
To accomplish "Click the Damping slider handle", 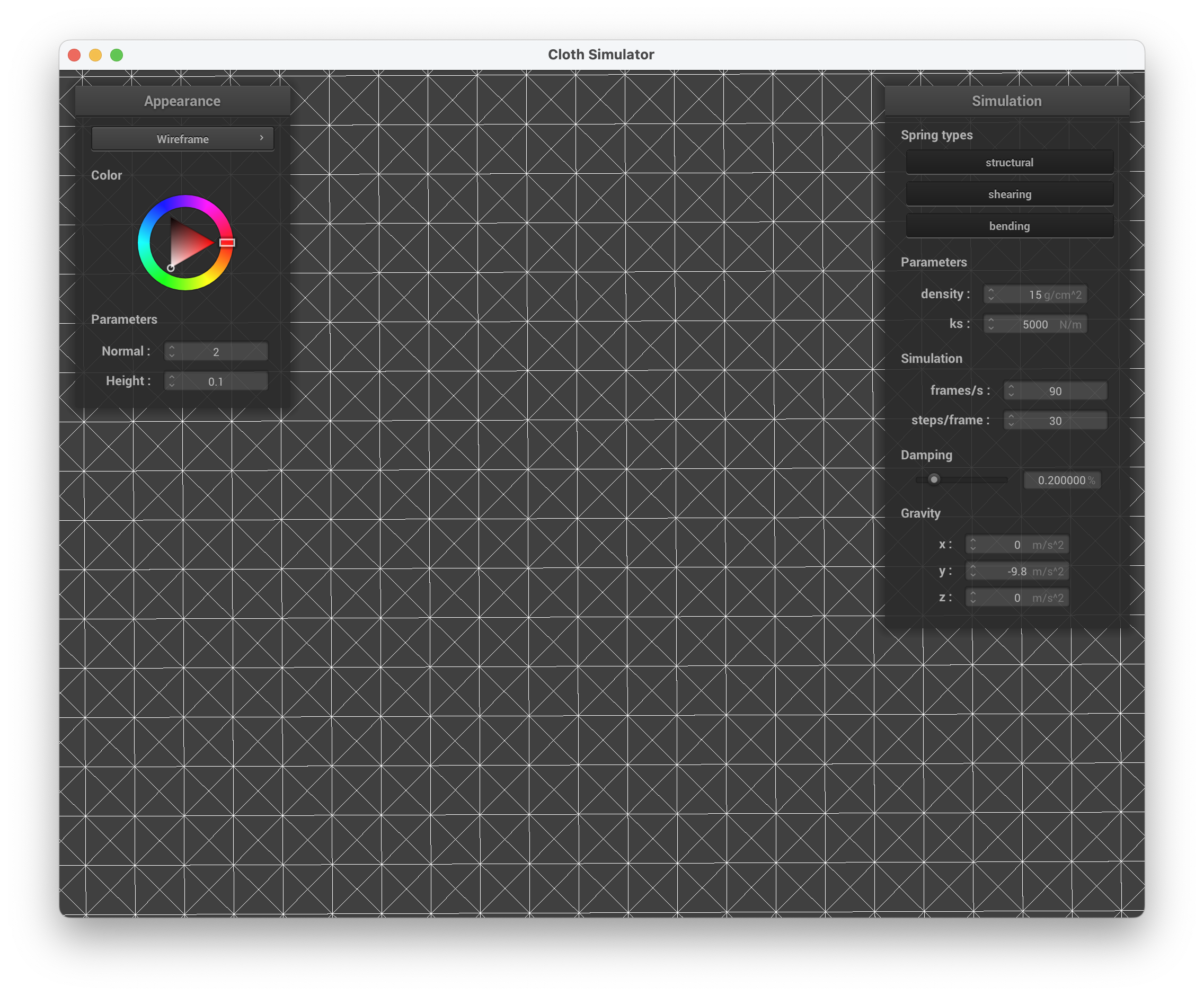I will 934,479.
